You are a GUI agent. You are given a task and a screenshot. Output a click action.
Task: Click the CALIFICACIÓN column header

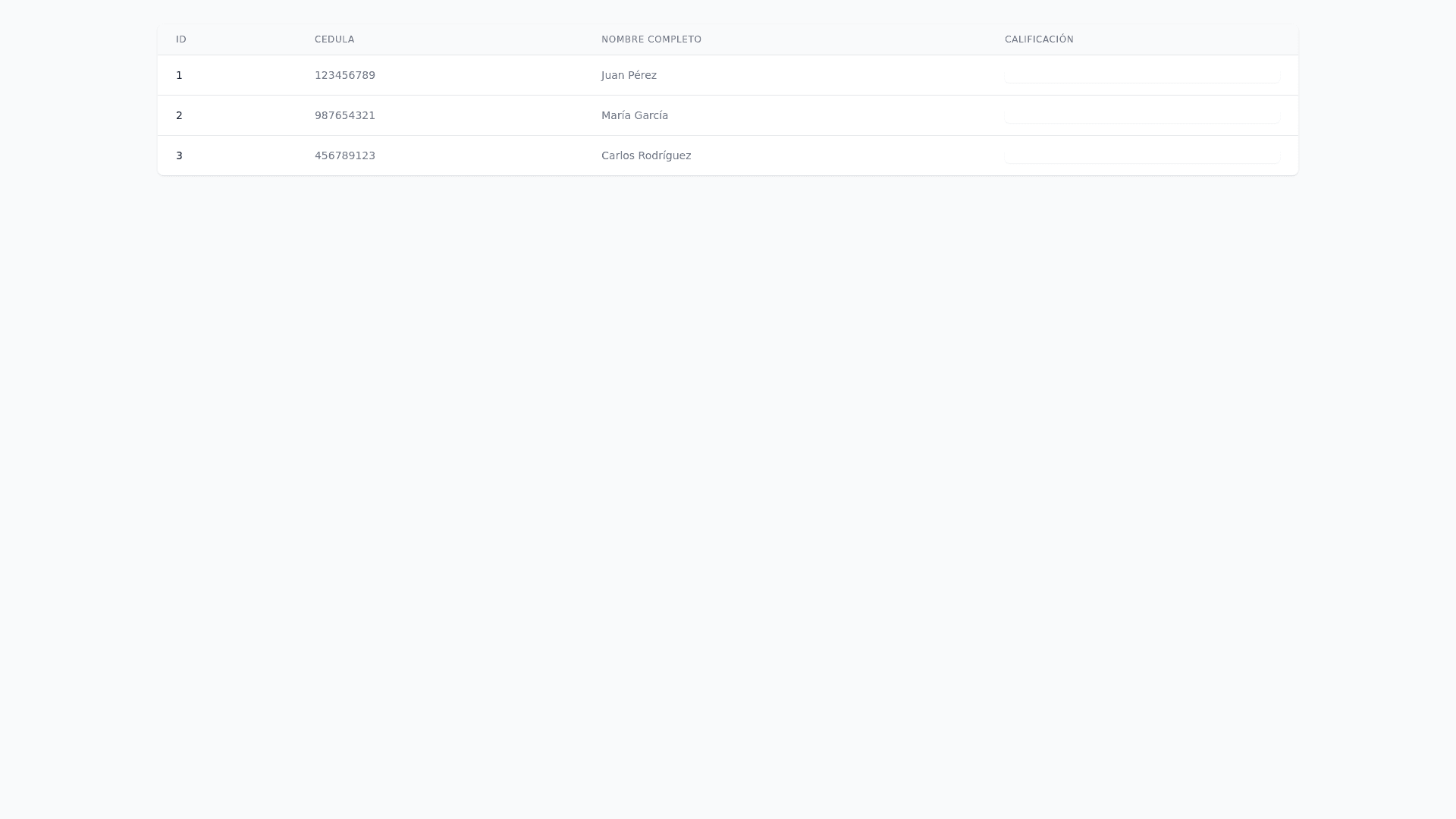click(x=1039, y=39)
